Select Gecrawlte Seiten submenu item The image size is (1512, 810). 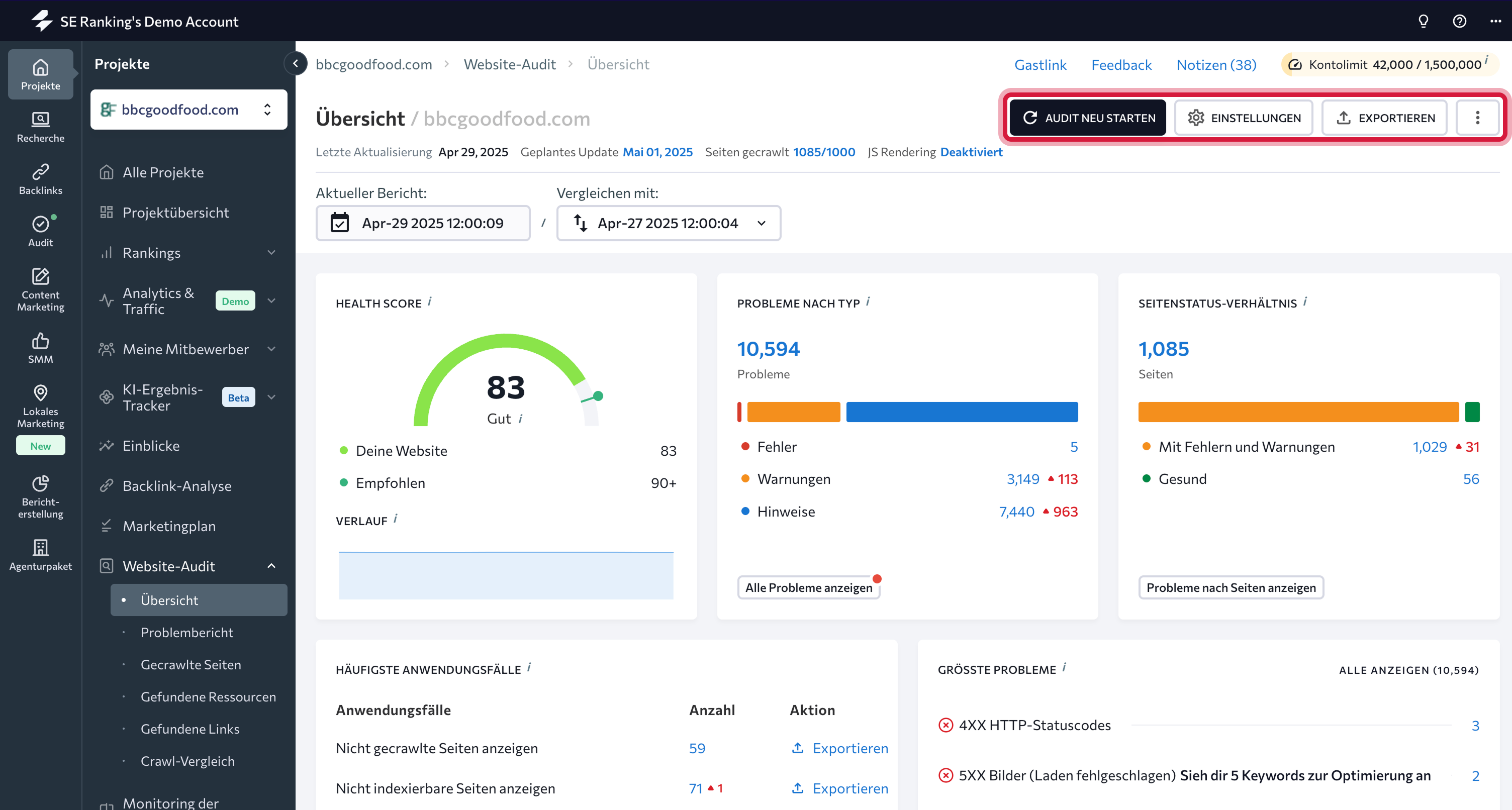click(x=191, y=665)
